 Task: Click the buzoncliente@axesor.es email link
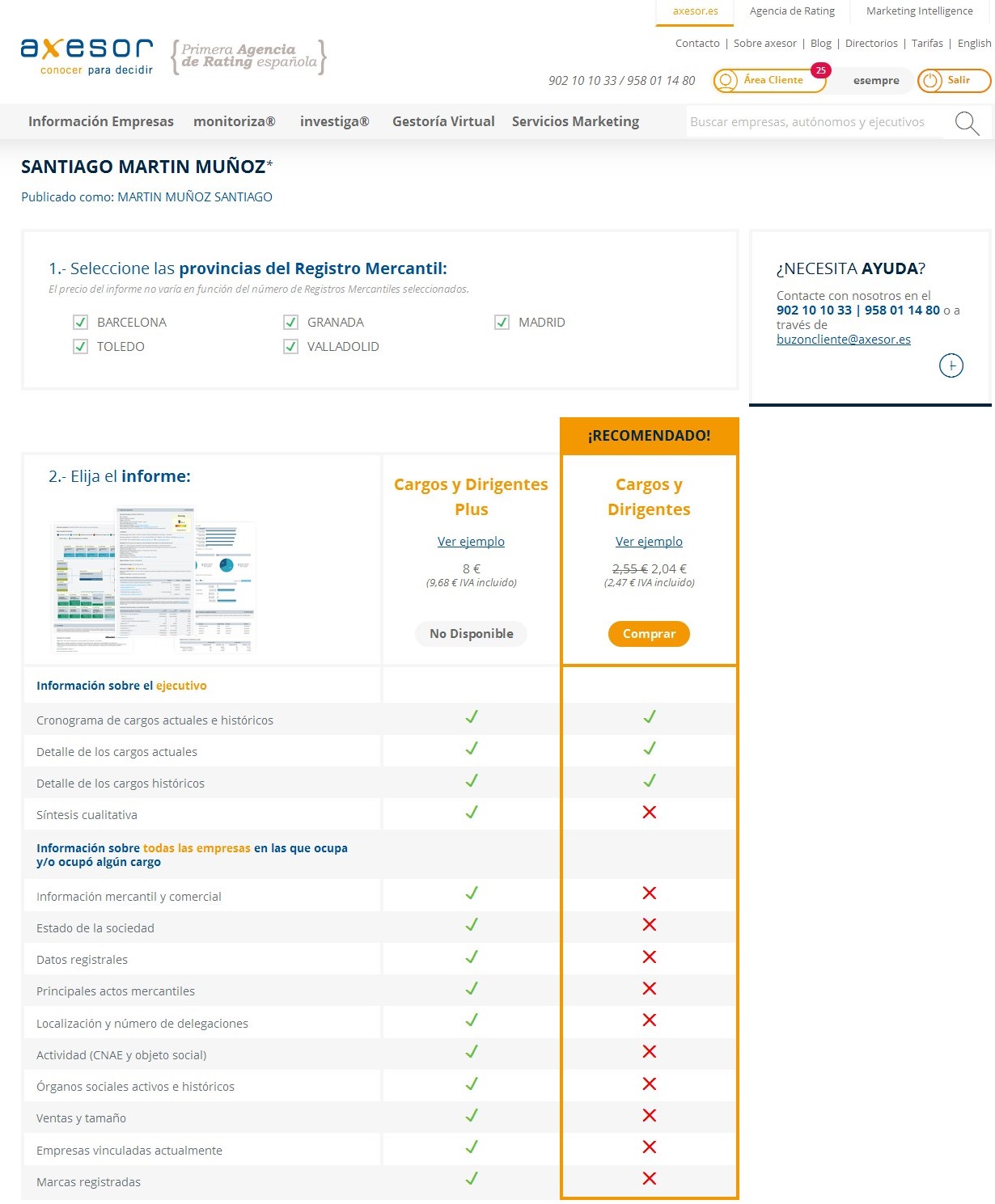click(844, 340)
